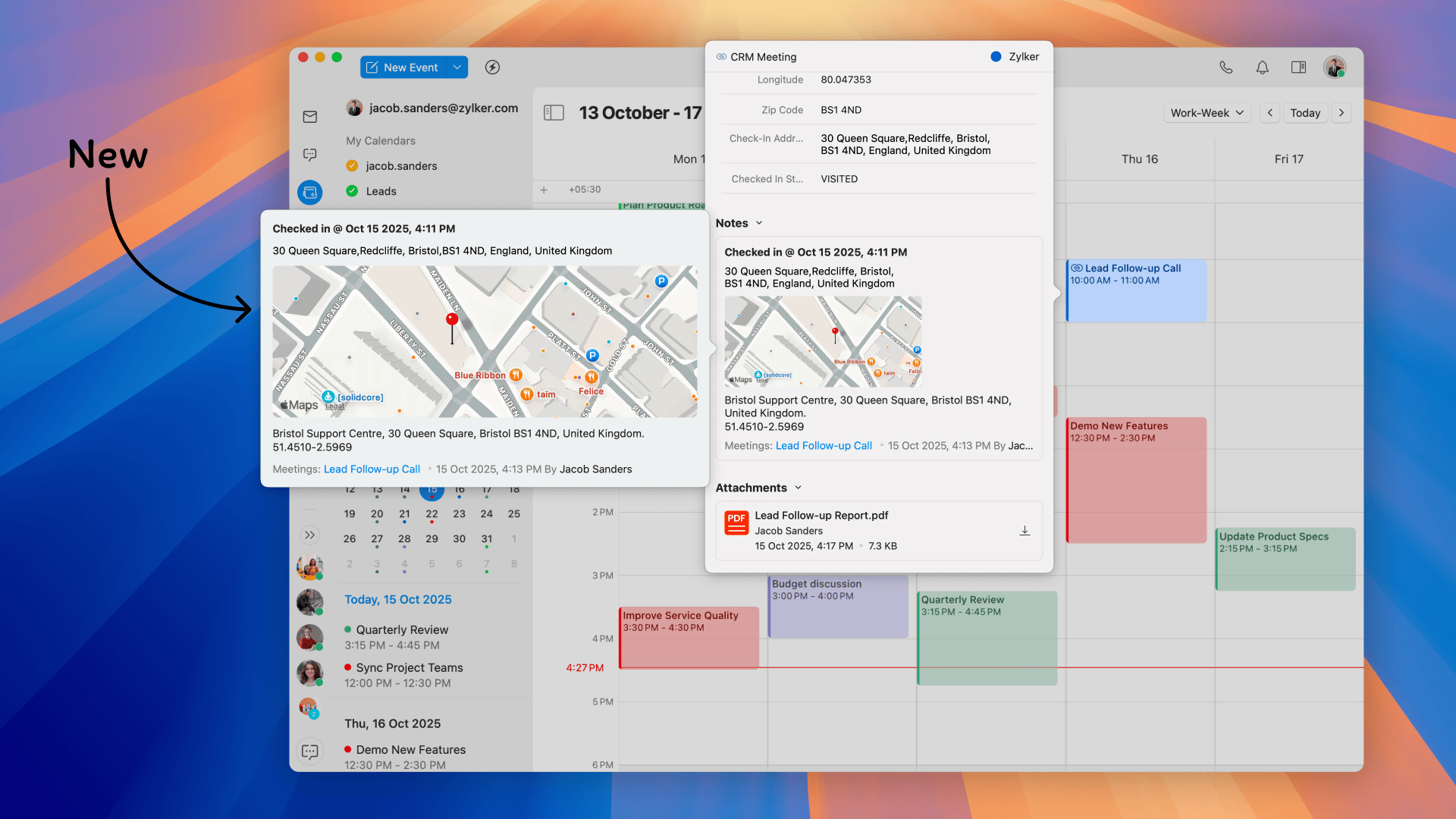This screenshot has height=819, width=1456.
Task: Open the Lead Follow-up Call event
Action: point(1136,291)
